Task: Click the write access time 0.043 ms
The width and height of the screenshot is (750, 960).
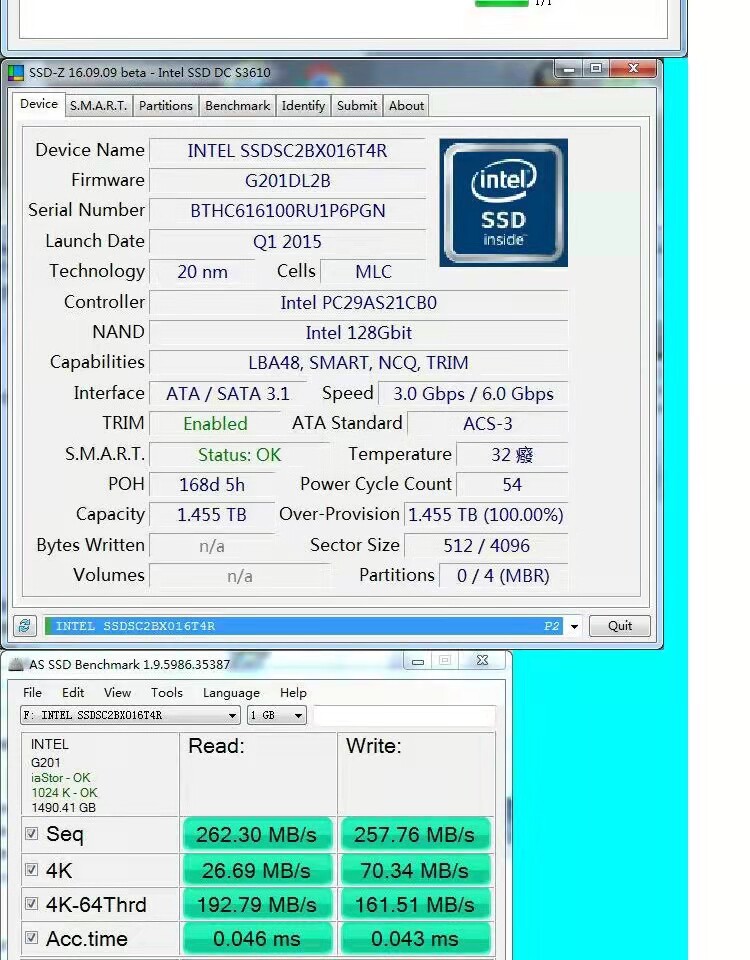Action: (414, 939)
